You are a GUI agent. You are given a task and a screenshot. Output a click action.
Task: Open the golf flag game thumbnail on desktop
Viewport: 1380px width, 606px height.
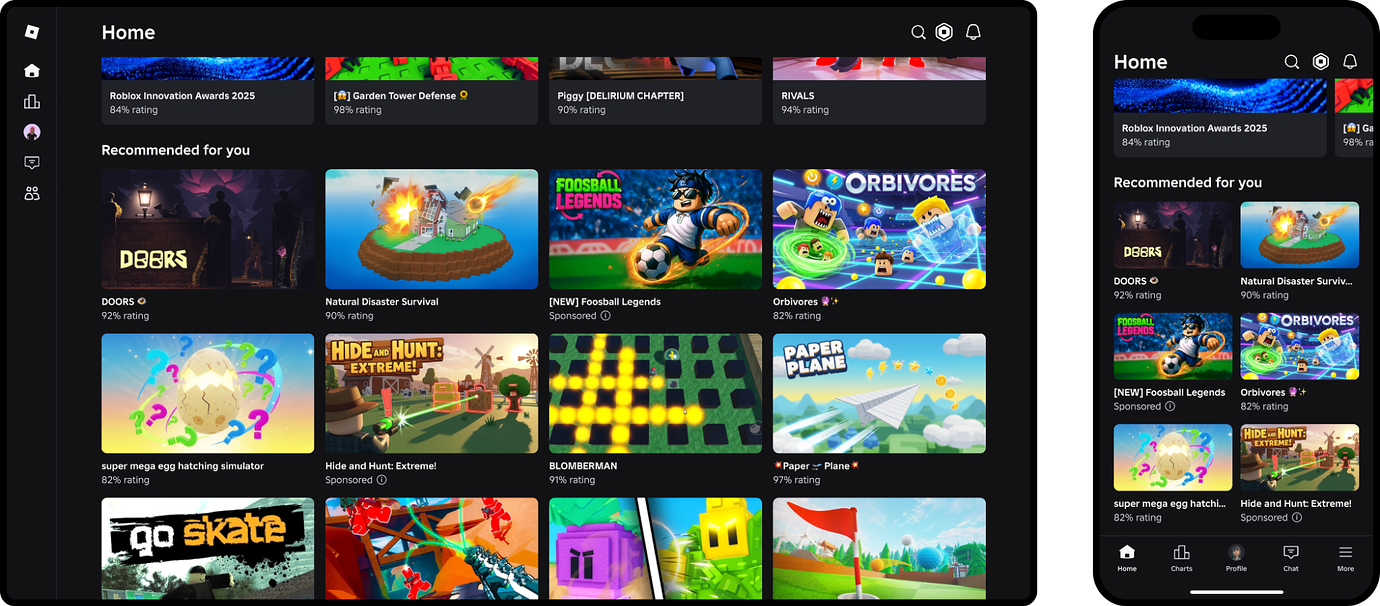tap(879, 549)
